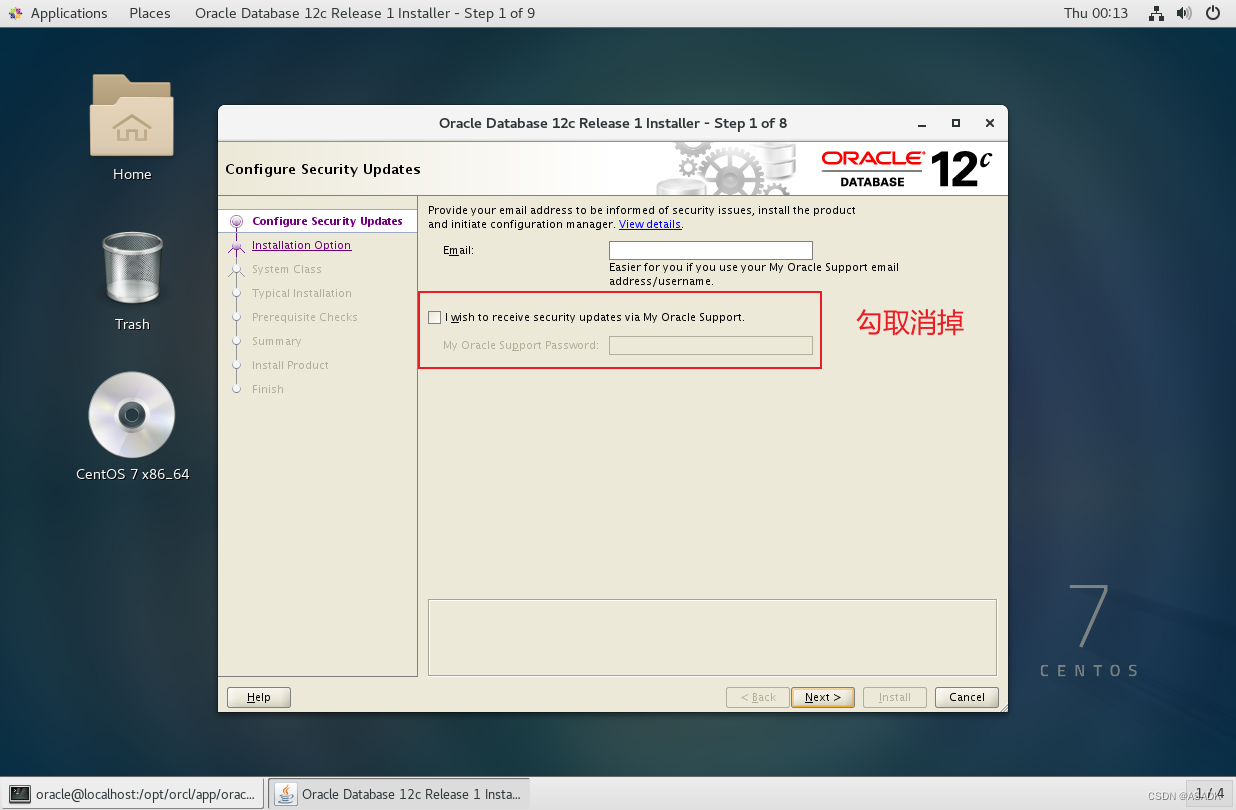Open the clock showing Thu 00:13

click(x=1096, y=13)
